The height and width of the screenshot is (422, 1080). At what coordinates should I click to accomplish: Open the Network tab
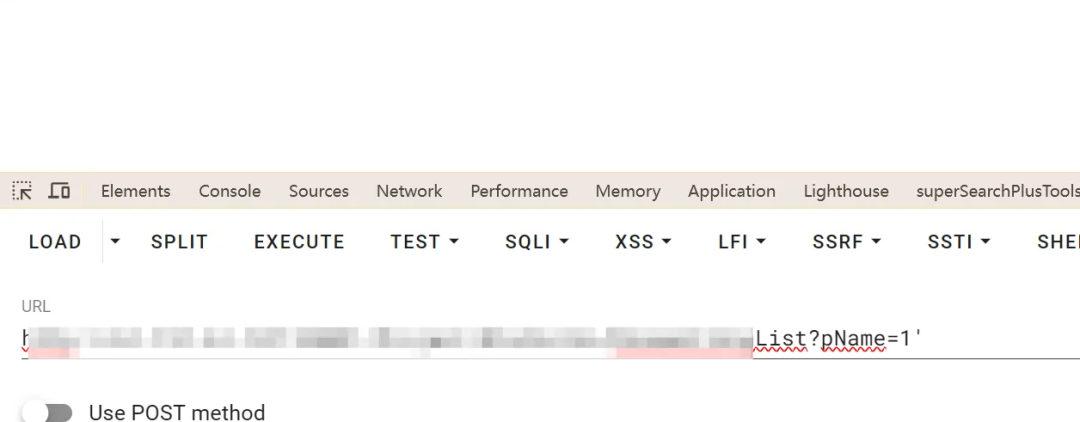click(409, 191)
